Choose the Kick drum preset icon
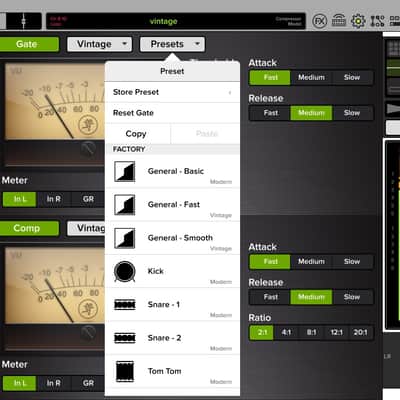 click(125, 271)
